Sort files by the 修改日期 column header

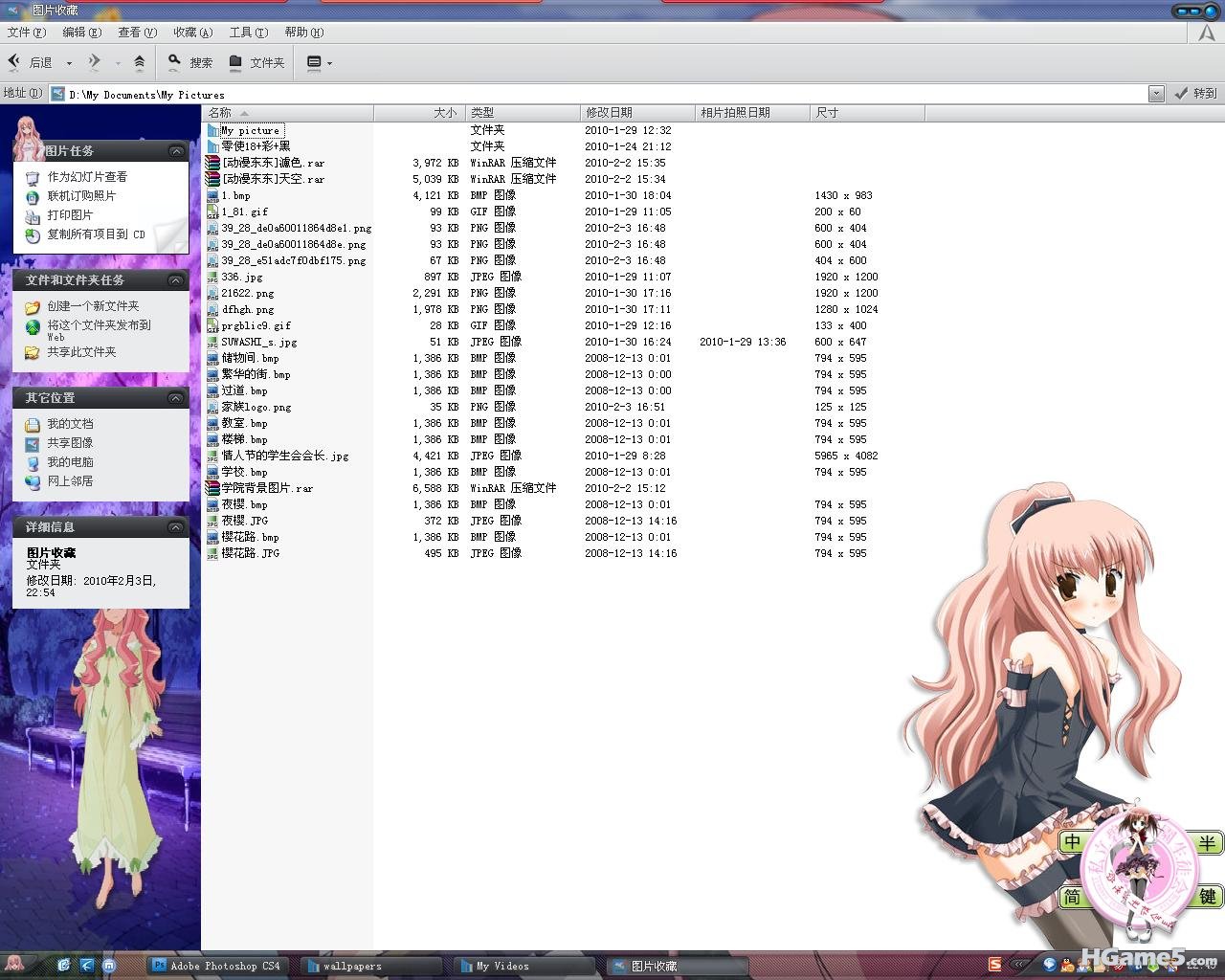[637, 113]
